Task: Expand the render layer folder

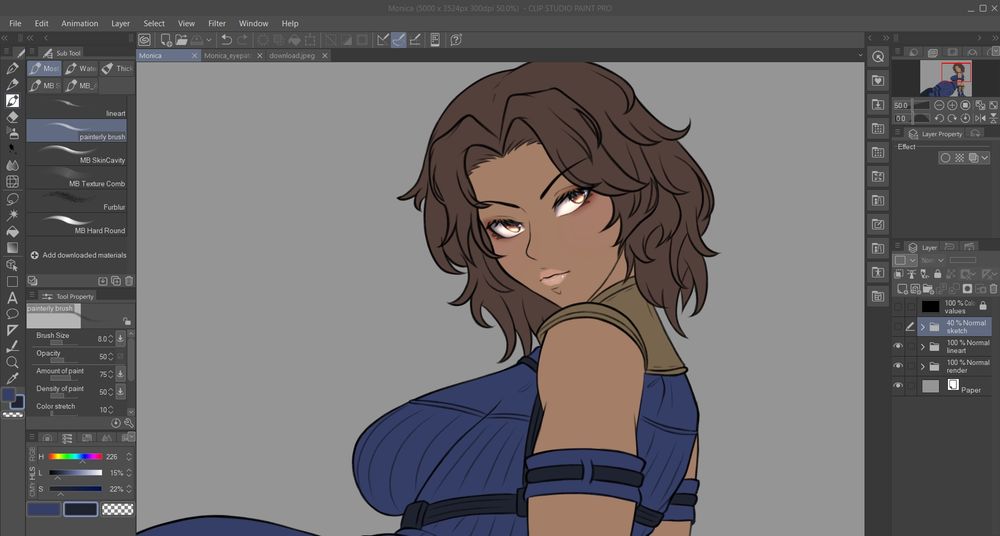Action: (922, 366)
